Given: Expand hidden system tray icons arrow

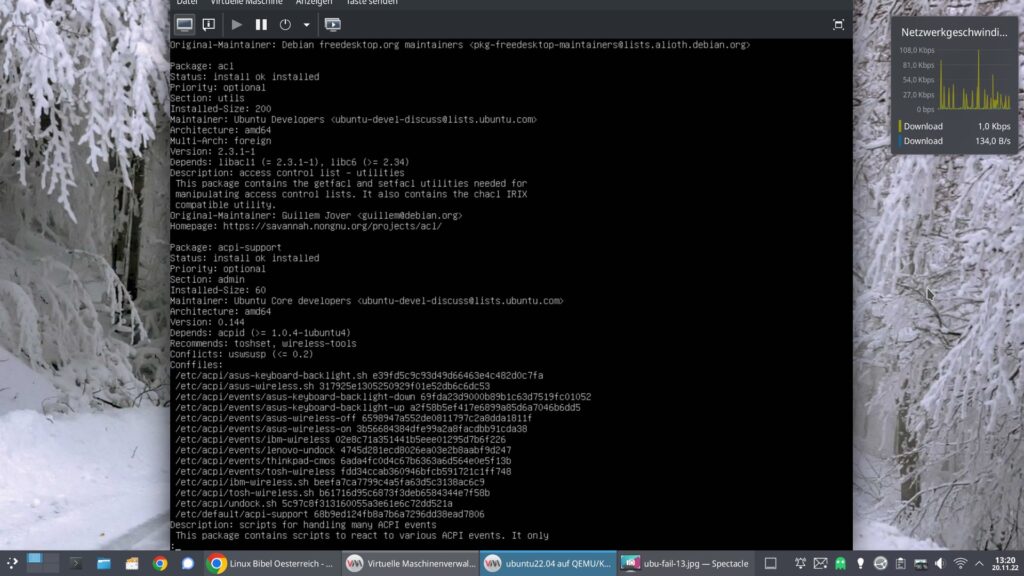Looking at the screenshot, I should pos(979,564).
